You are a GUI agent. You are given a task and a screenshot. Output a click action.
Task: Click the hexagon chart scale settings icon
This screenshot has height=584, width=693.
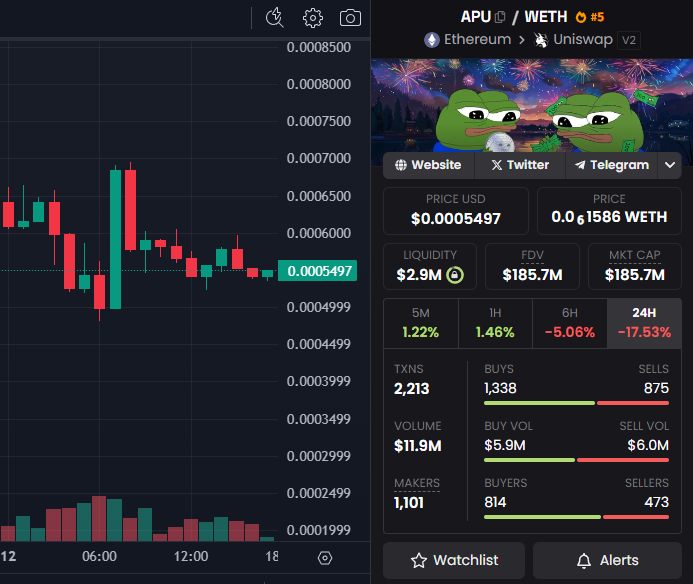click(325, 558)
